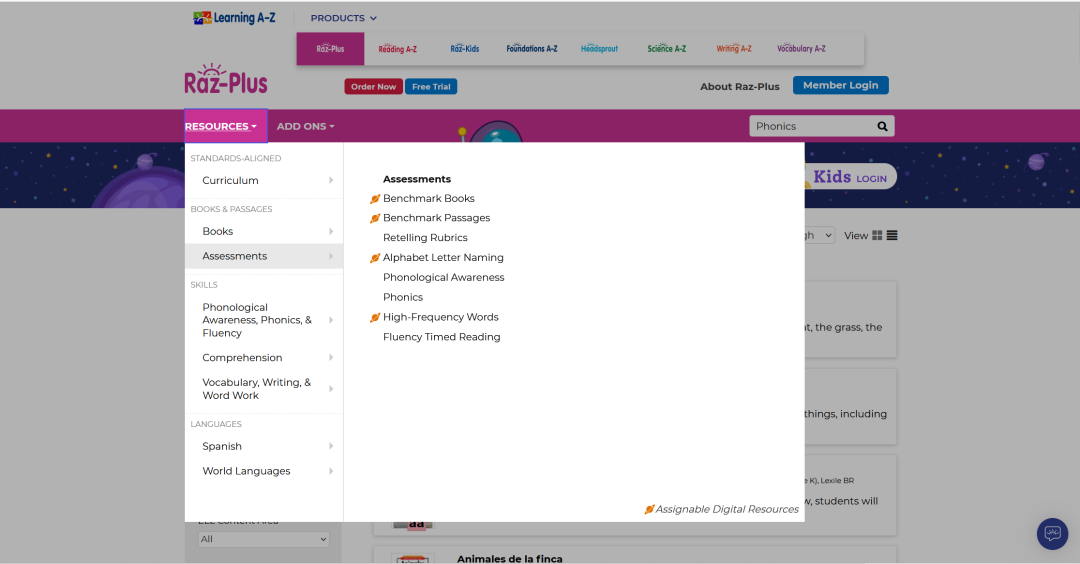Open Fluency Timed Reading link
The width and height of the screenshot is (1080, 564).
pyautogui.click(x=442, y=337)
